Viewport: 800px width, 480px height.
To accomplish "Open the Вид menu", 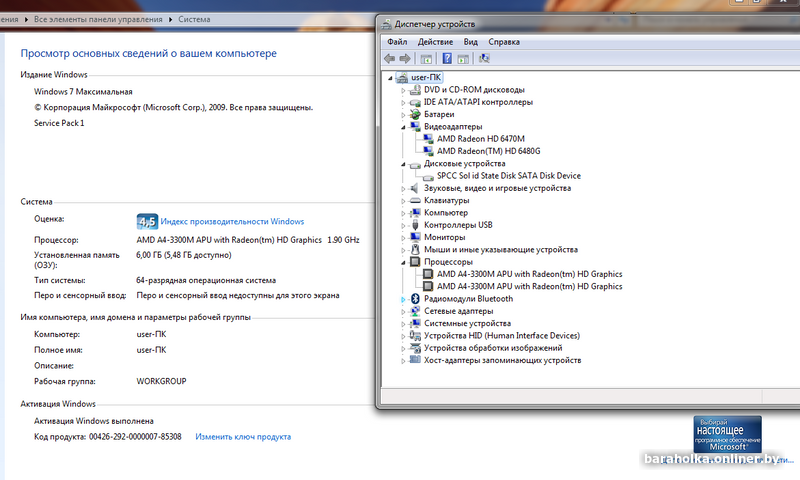I will pyautogui.click(x=470, y=42).
